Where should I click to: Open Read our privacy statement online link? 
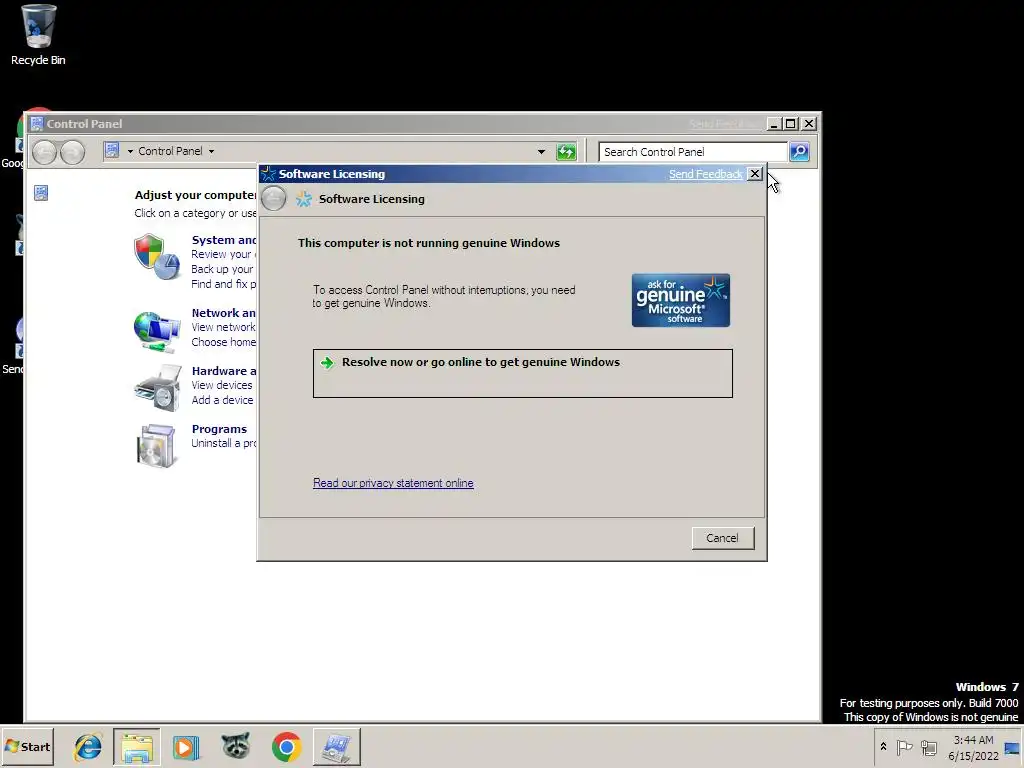click(x=393, y=483)
